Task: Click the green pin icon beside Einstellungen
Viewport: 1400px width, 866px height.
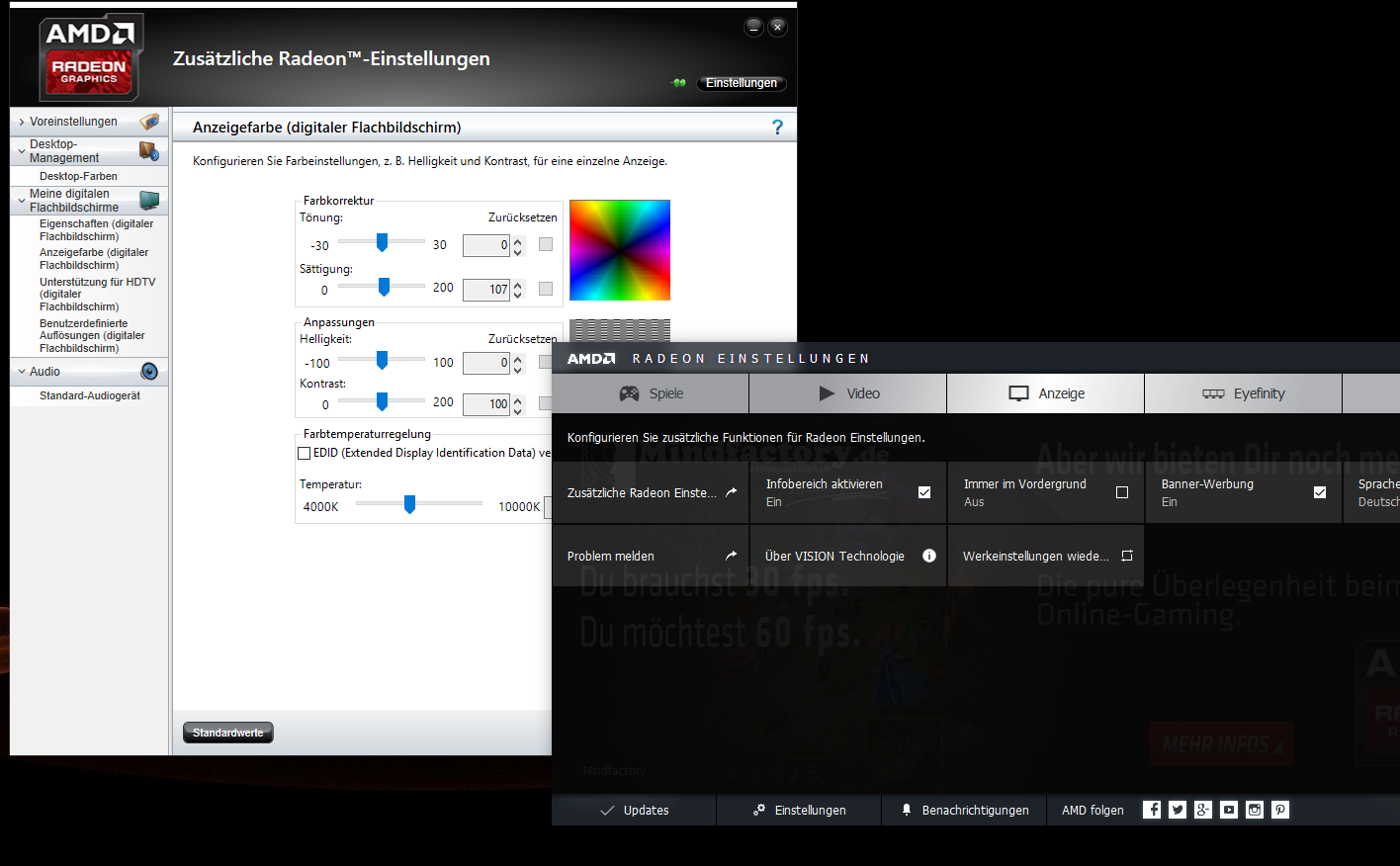Action: (679, 83)
